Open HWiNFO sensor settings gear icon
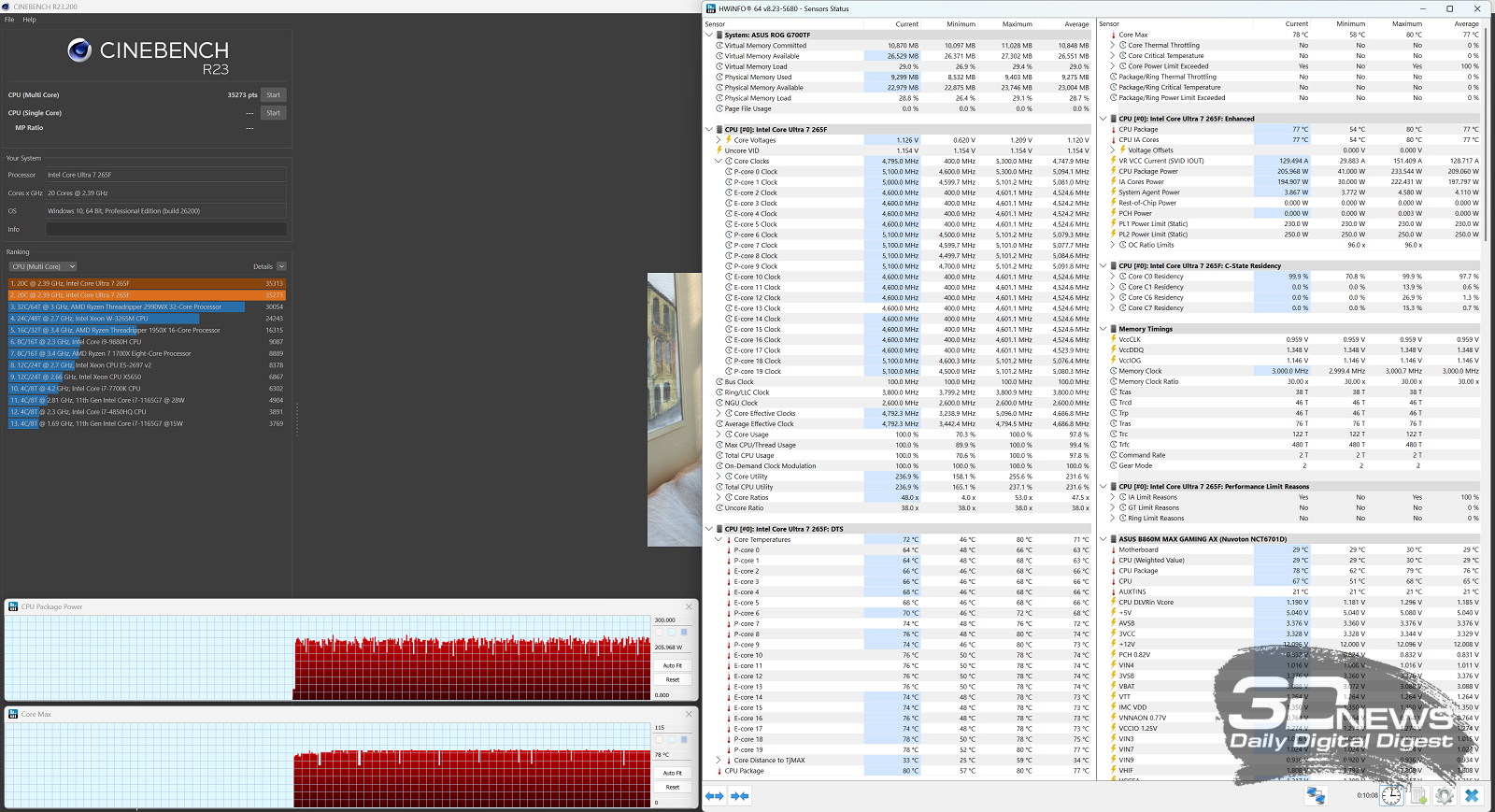Viewport: 1495px width, 812px height. 1445,795
